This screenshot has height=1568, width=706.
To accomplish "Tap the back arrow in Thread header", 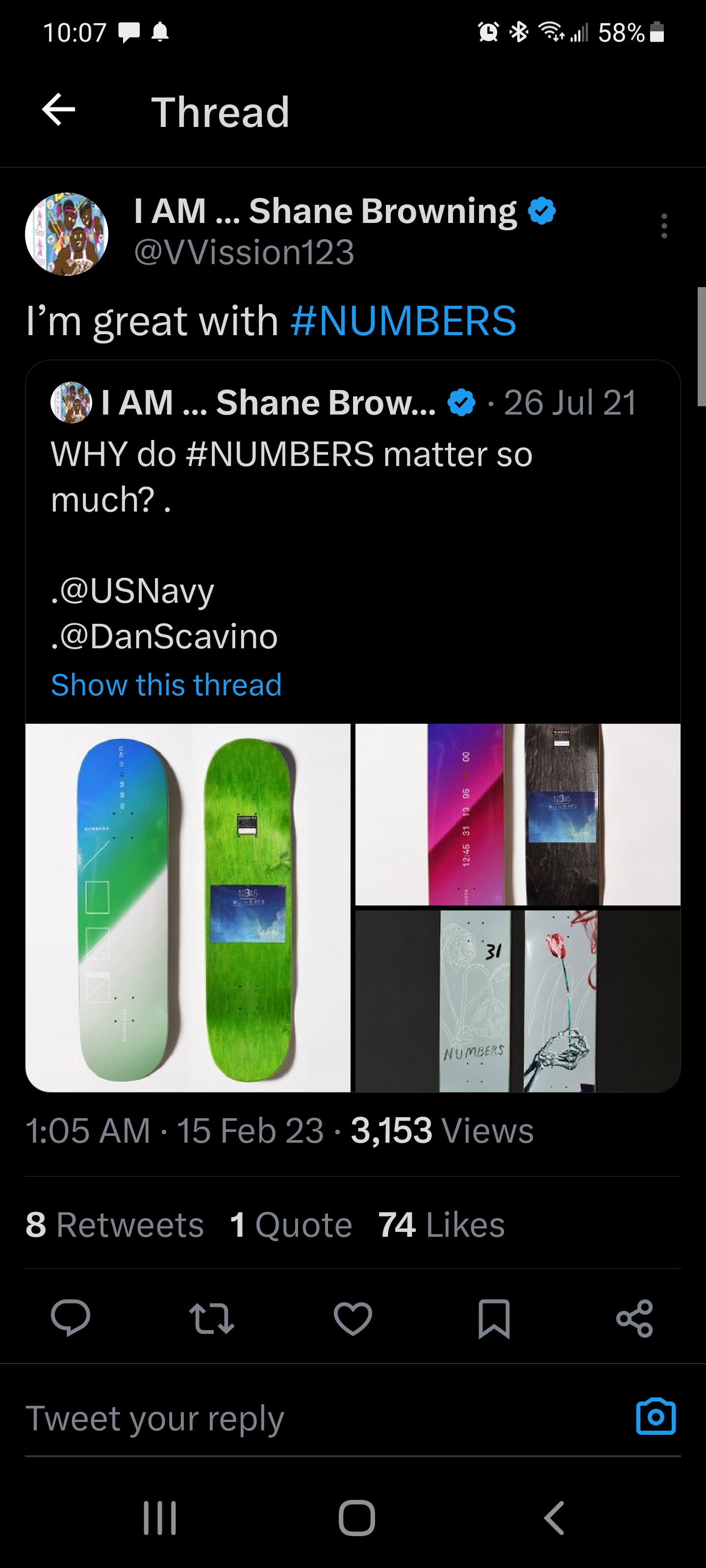I will [58, 110].
